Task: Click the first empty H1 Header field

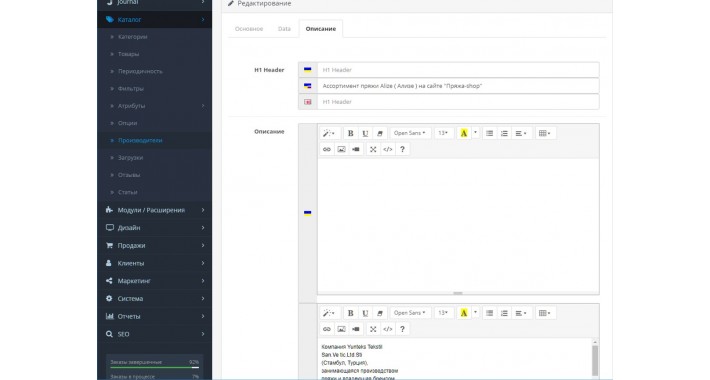Action: (458, 70)
